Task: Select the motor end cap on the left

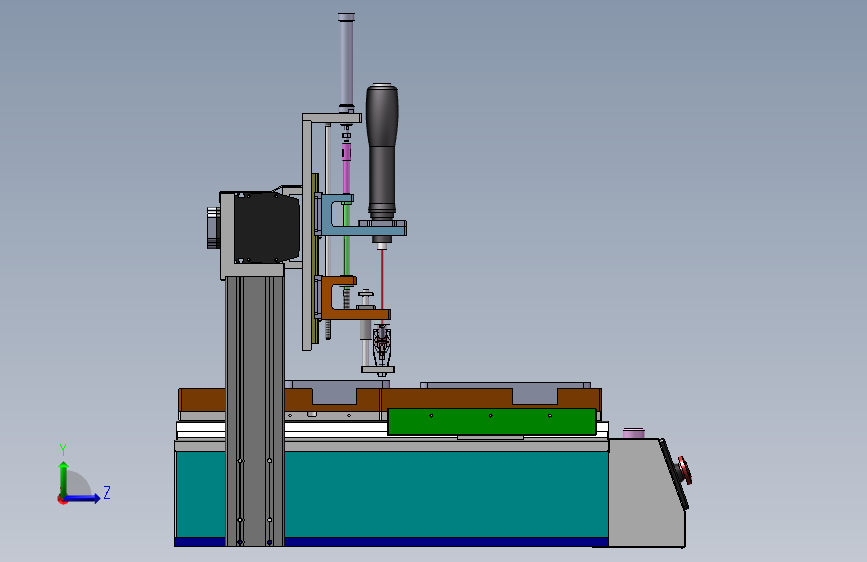Action: (x=213, y=227)
